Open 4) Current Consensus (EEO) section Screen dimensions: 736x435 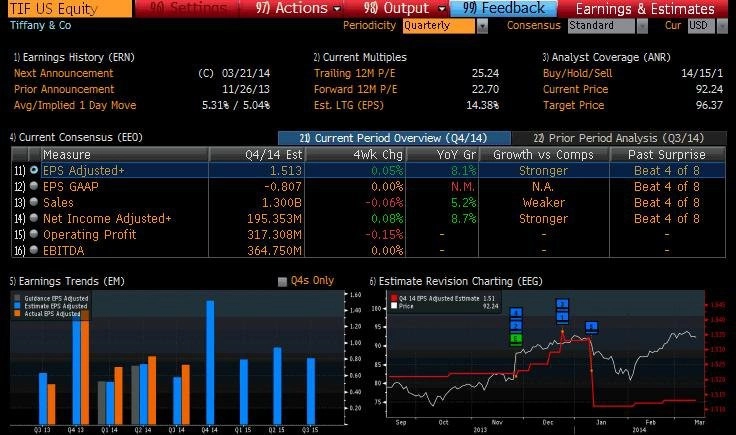tap(76, 137)
